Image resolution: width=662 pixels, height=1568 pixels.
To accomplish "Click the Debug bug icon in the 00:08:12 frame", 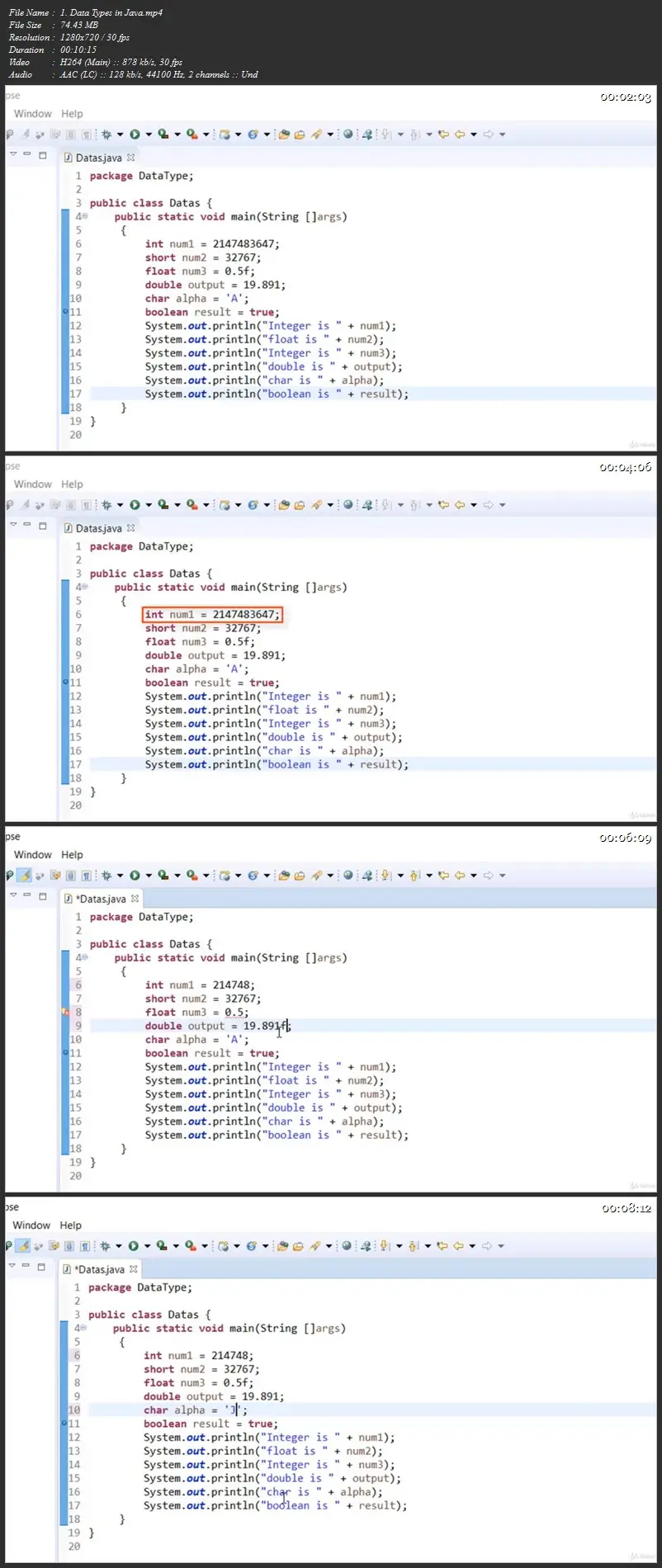I will click(104, 1245).
